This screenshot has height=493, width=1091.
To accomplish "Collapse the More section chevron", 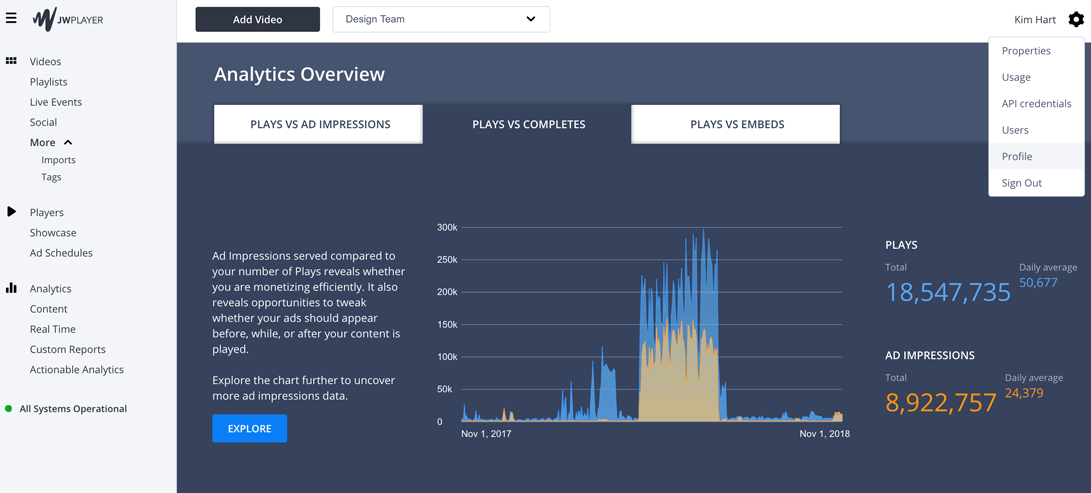I will [68, 143].
